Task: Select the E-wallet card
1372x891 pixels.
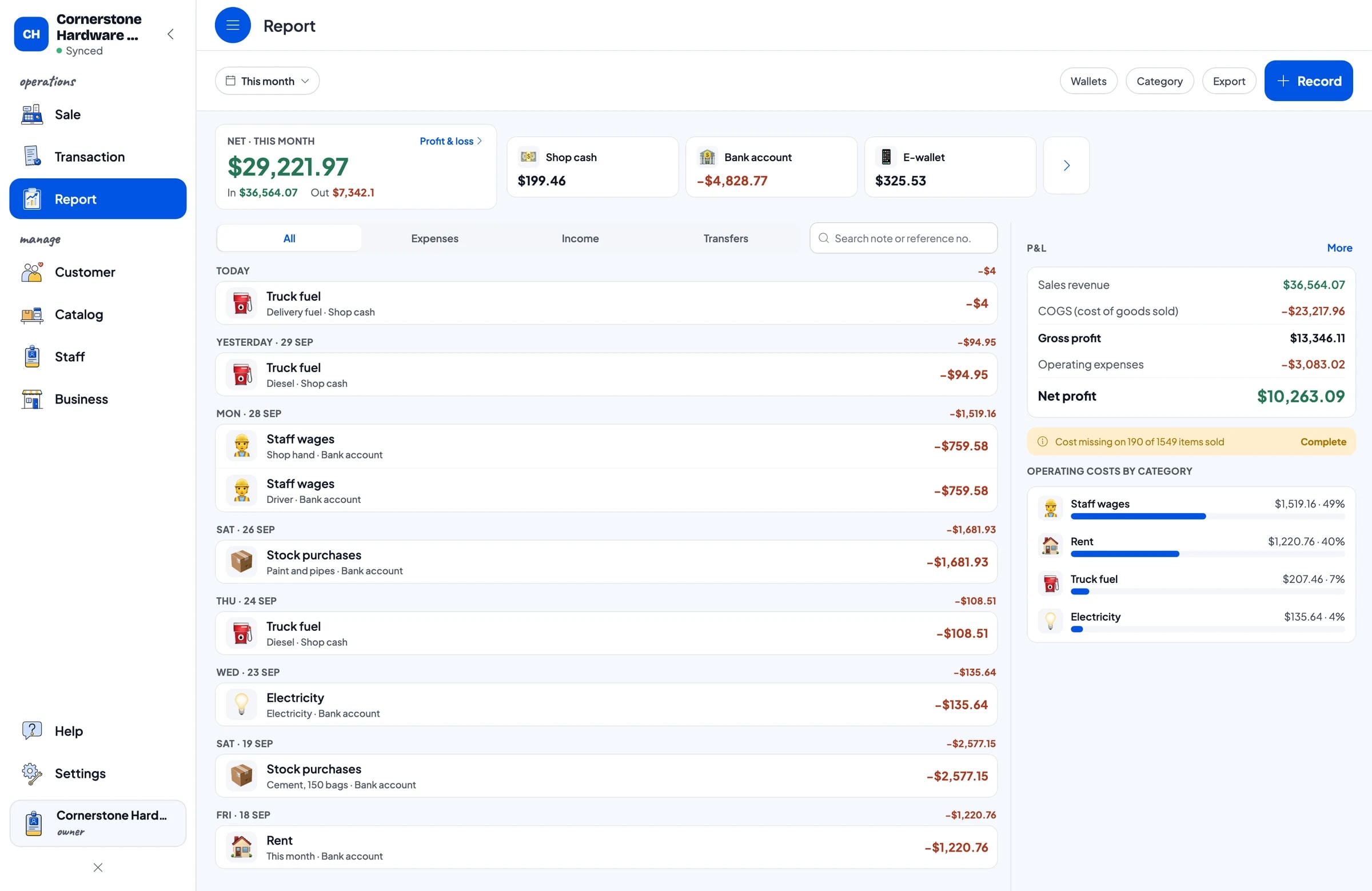Action: tap(950, 167)
